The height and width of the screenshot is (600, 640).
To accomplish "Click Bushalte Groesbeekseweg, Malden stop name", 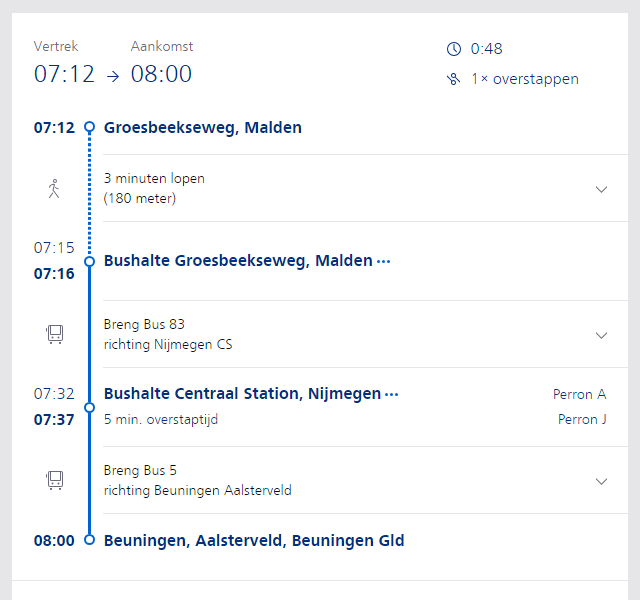I will (x=238, y=261).
